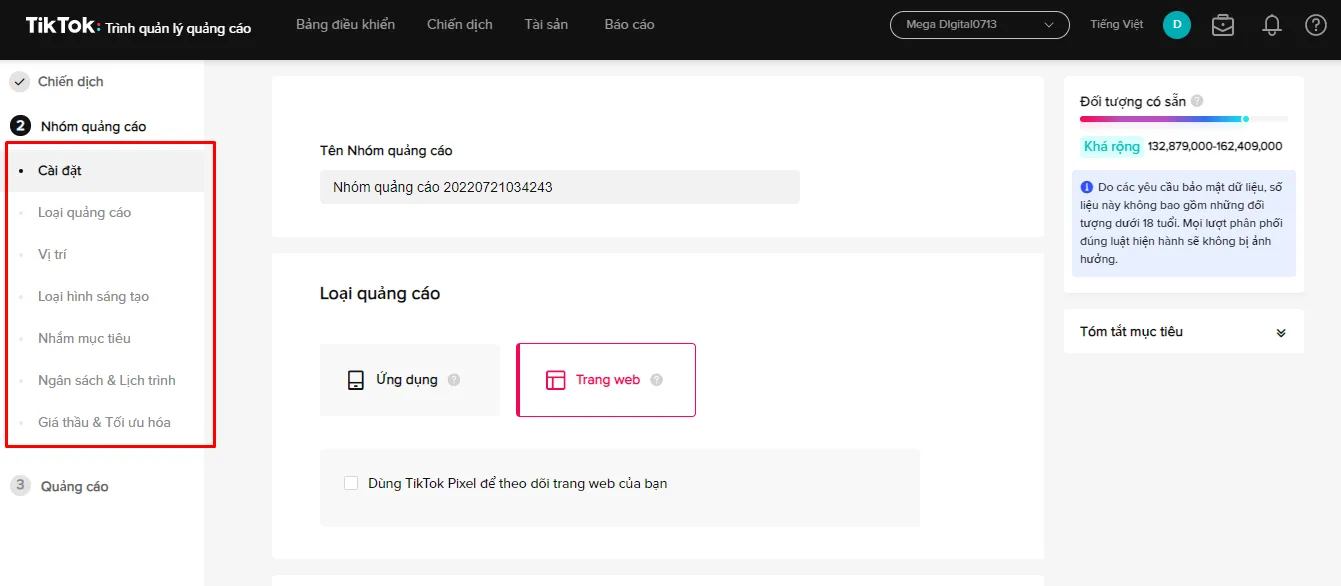This screenshot has height=586, width=1341.
Task: Jump to Giá thầu & Tối ưu hóa section
Action: pyautogui.click(x=105, y=422)
